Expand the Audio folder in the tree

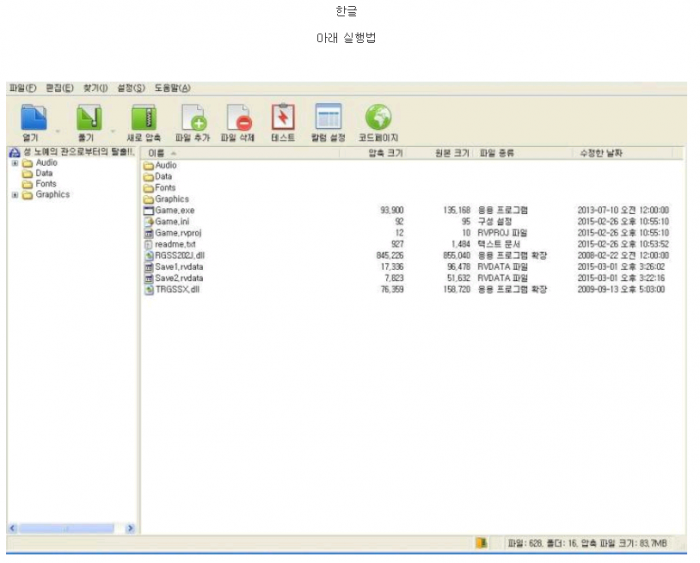(x=15, y=163)
